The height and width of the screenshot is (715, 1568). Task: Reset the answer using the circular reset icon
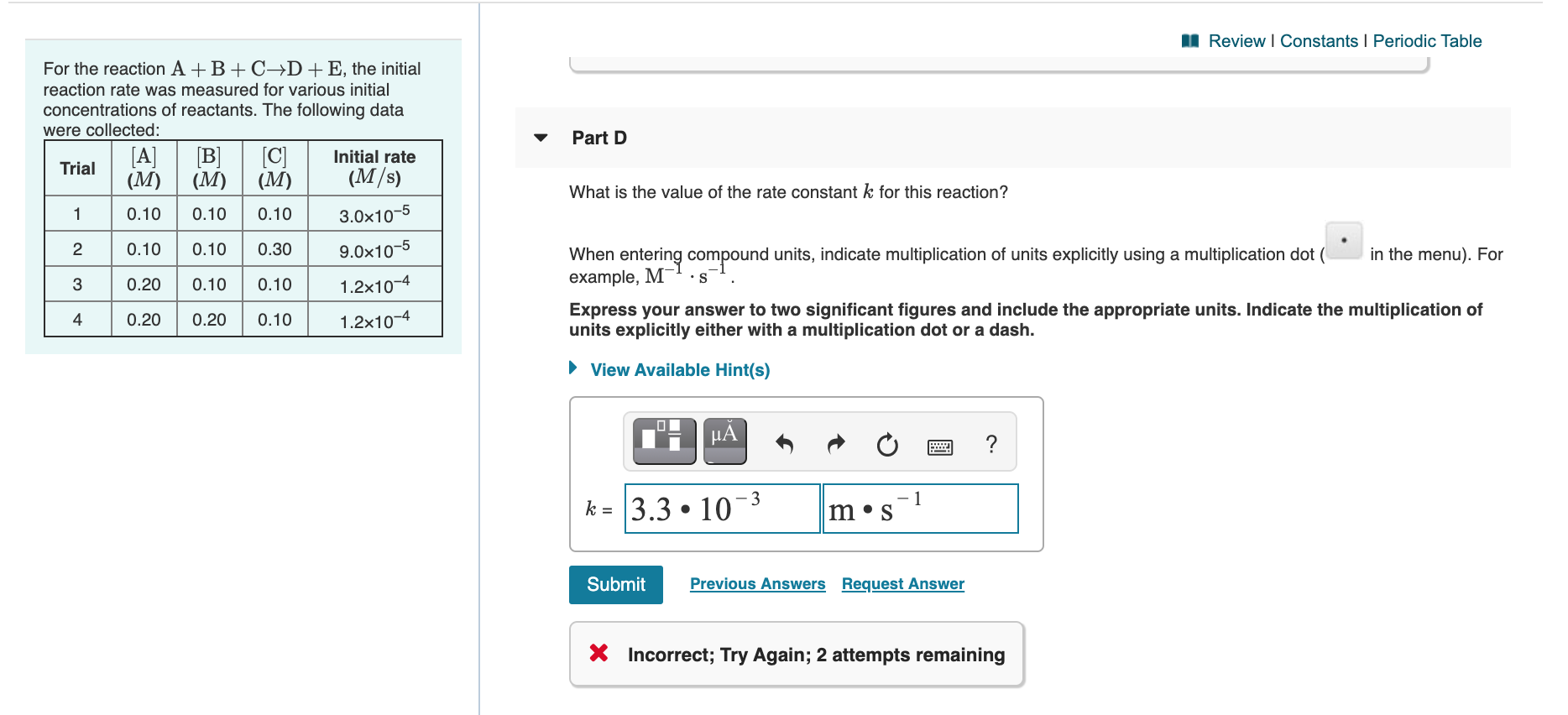887,445
